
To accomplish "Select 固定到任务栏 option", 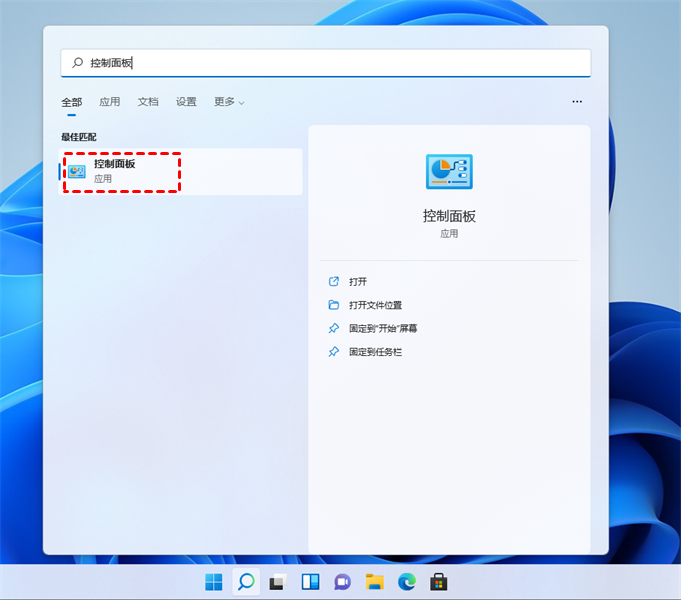I will [375, 353].
